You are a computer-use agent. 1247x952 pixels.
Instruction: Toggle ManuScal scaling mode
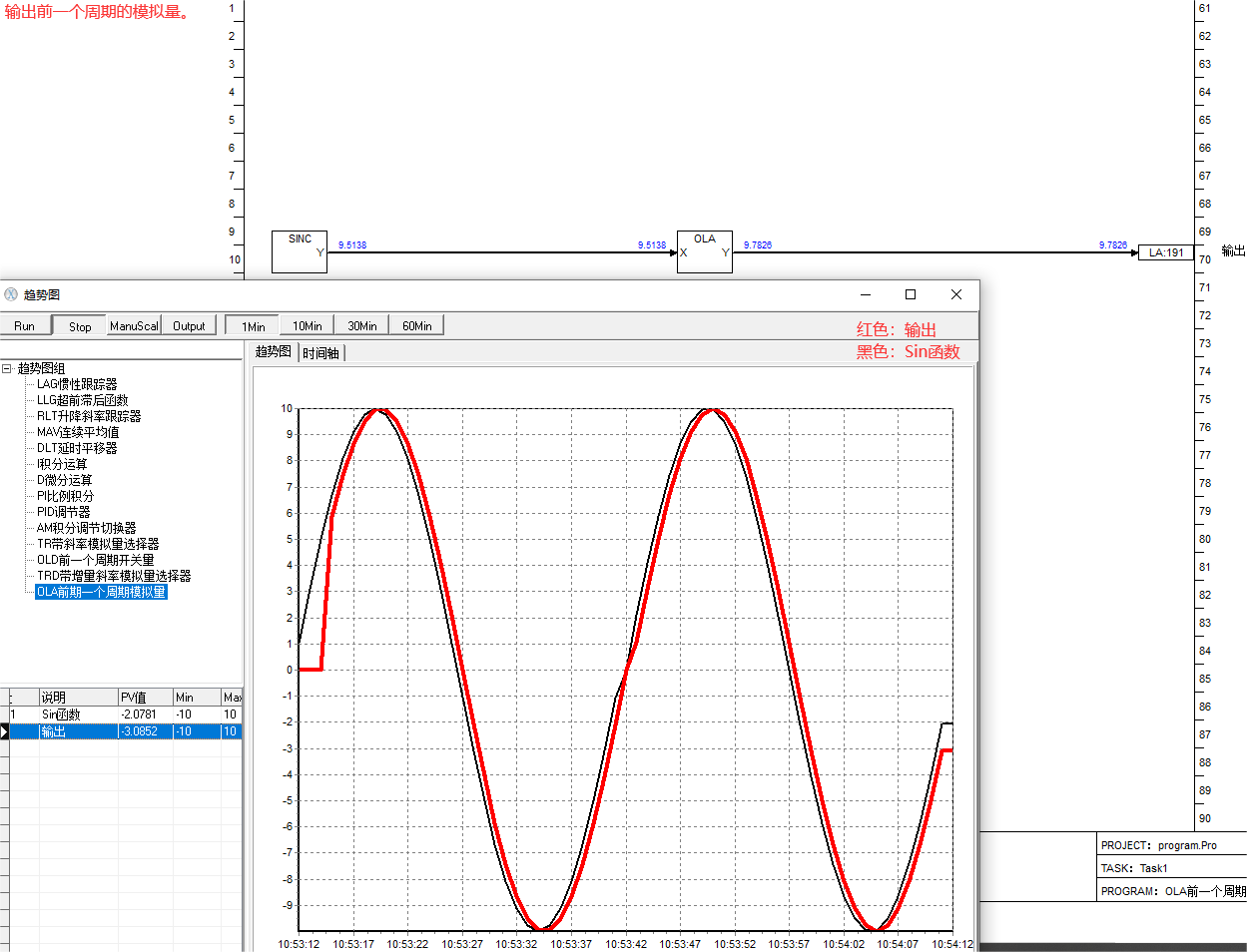134,326
